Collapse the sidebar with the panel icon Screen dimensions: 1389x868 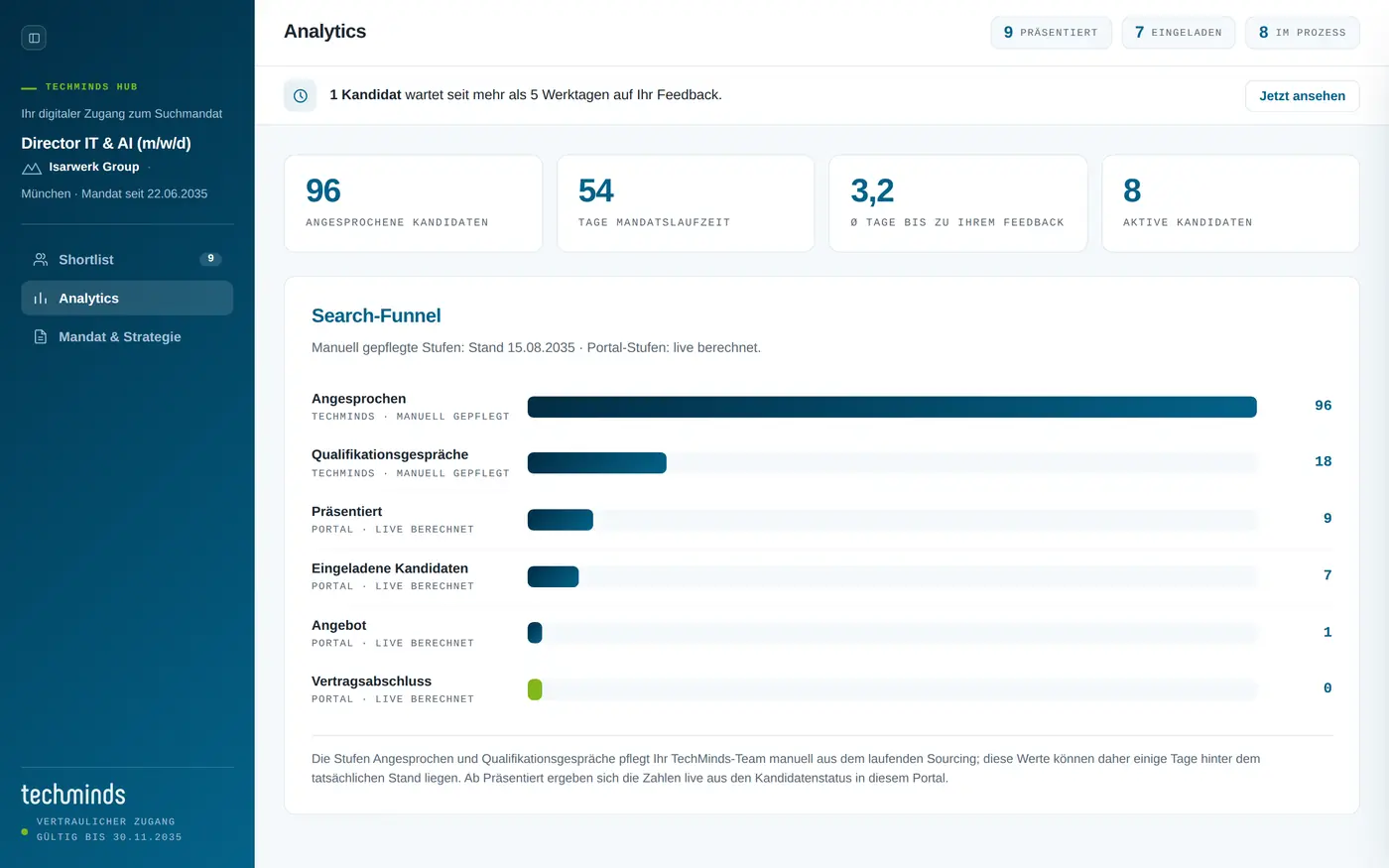[34, 38]
